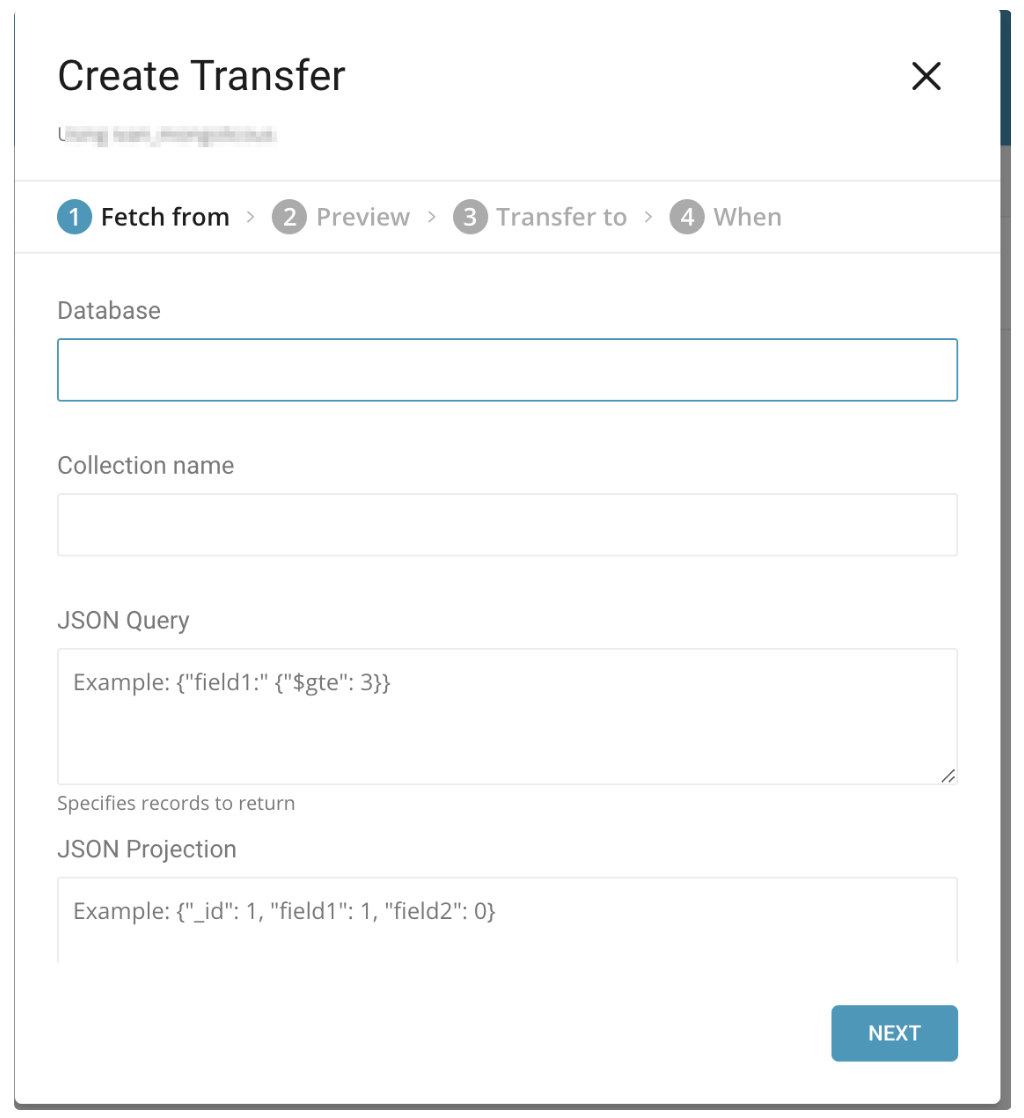Click into the Collection name field
1024x1118 pixels.
pos(507,524)
